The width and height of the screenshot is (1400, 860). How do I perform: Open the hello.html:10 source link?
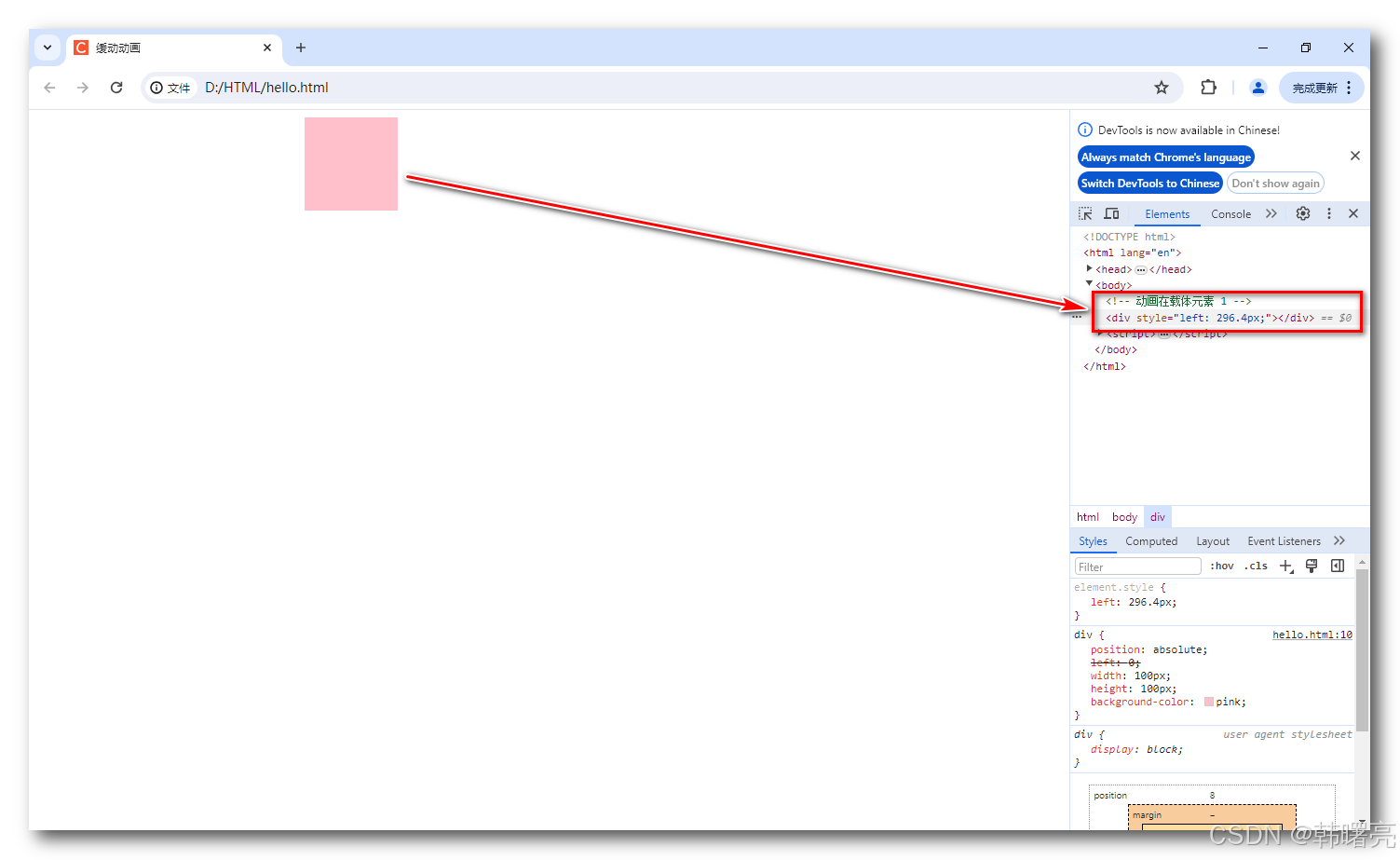(x=1312, y=635)
